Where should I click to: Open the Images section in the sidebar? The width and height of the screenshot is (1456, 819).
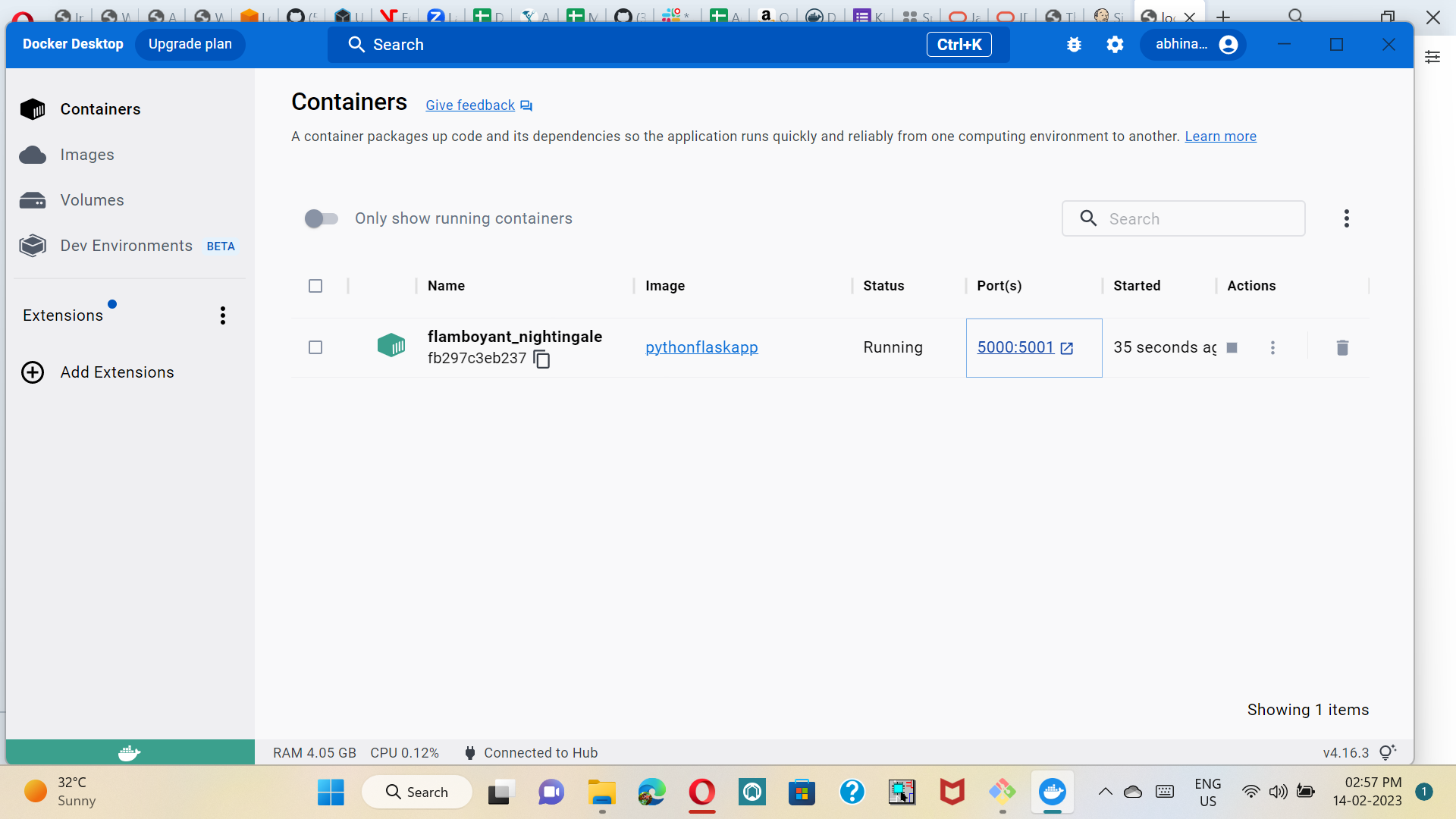[88, 155]
